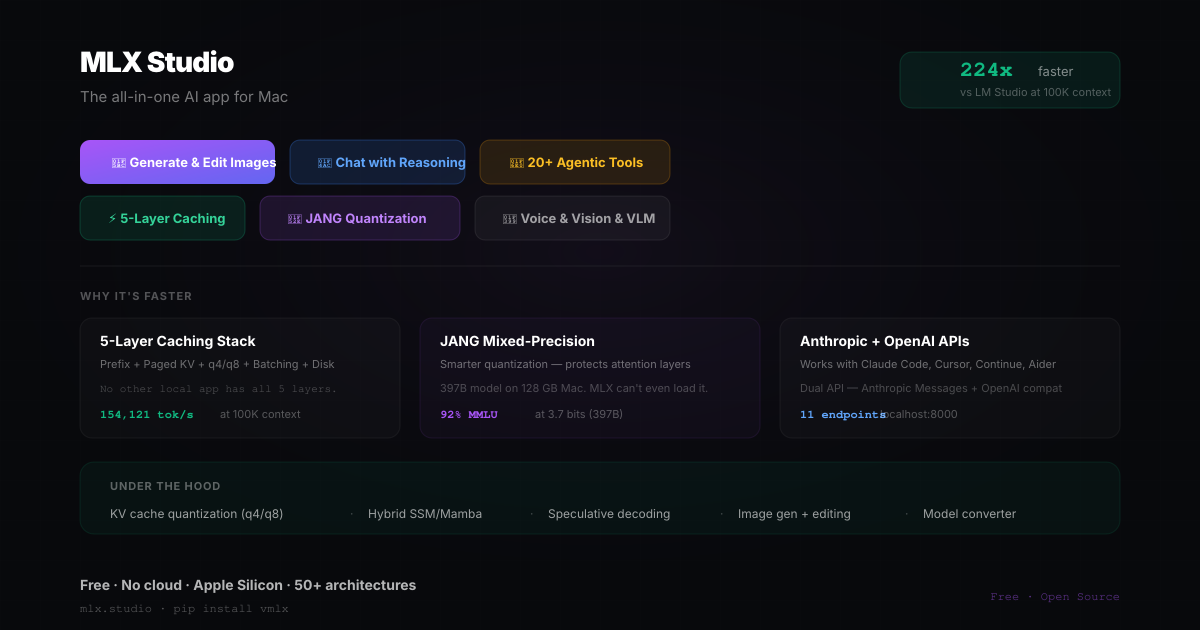Click the Generate & Edit Images button

(177, 162)
